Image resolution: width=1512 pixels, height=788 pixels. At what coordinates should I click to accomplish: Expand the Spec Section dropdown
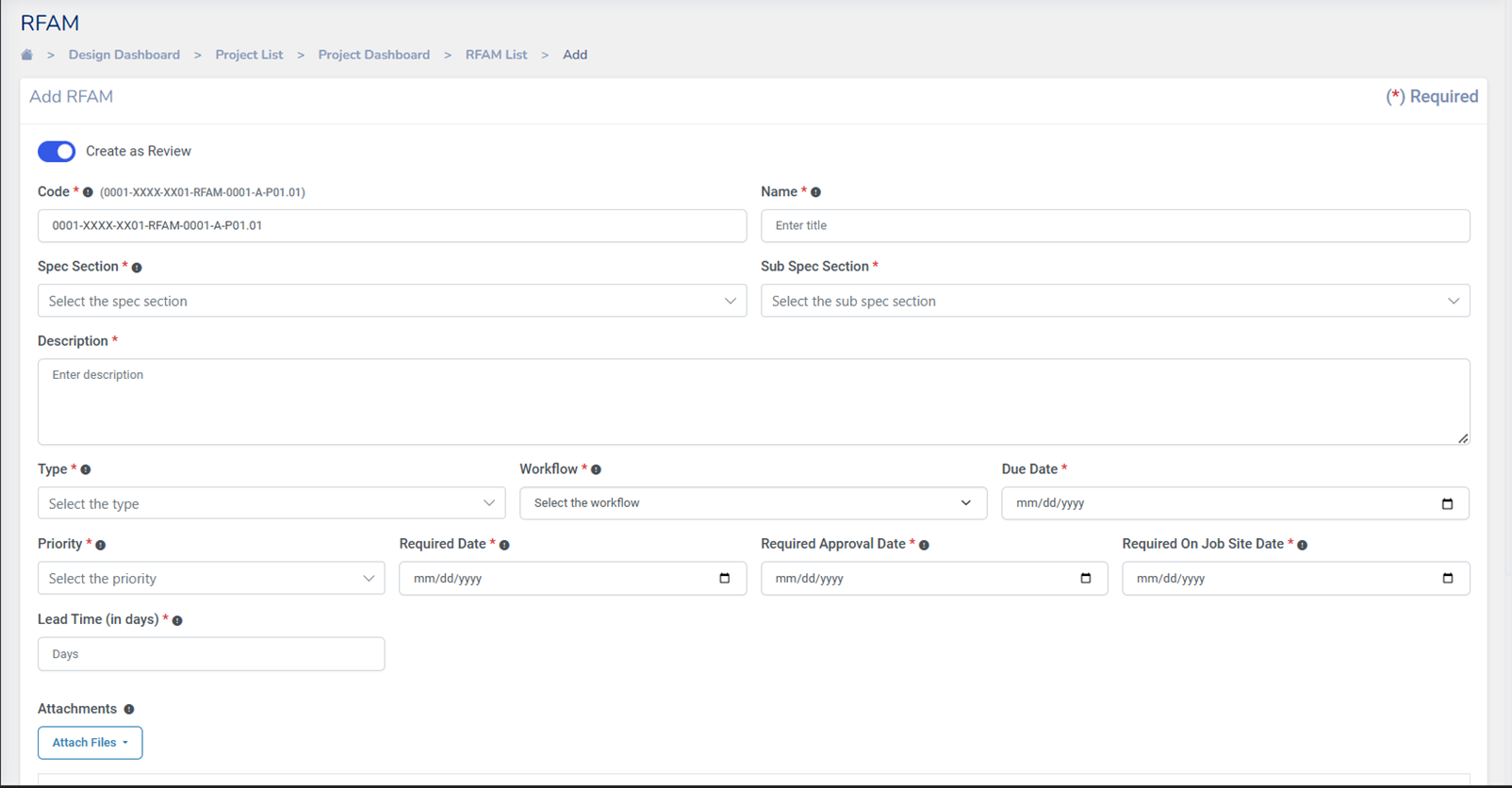point(391,302)
